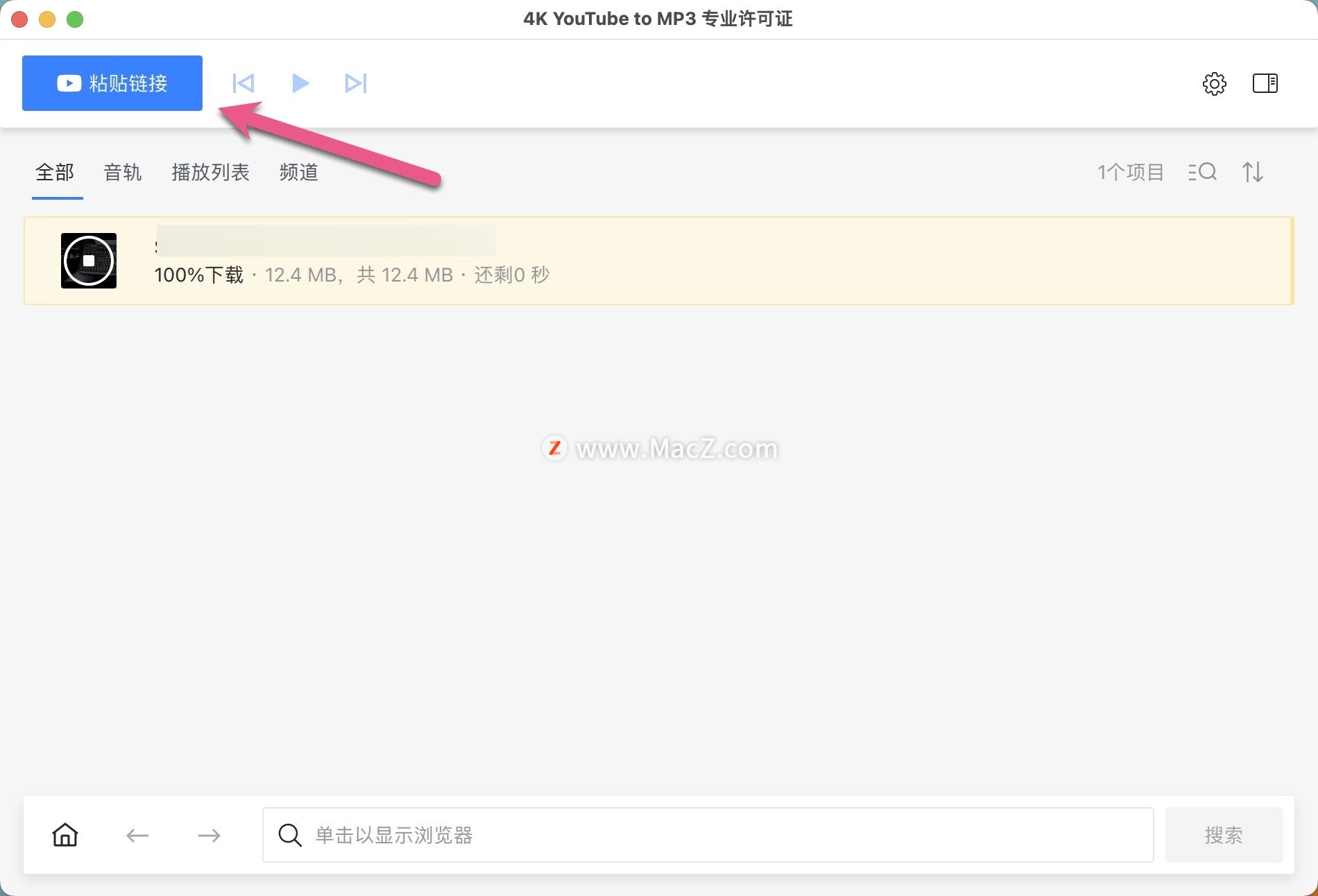Click the browser forward arrow

click(x=209, y=836)
